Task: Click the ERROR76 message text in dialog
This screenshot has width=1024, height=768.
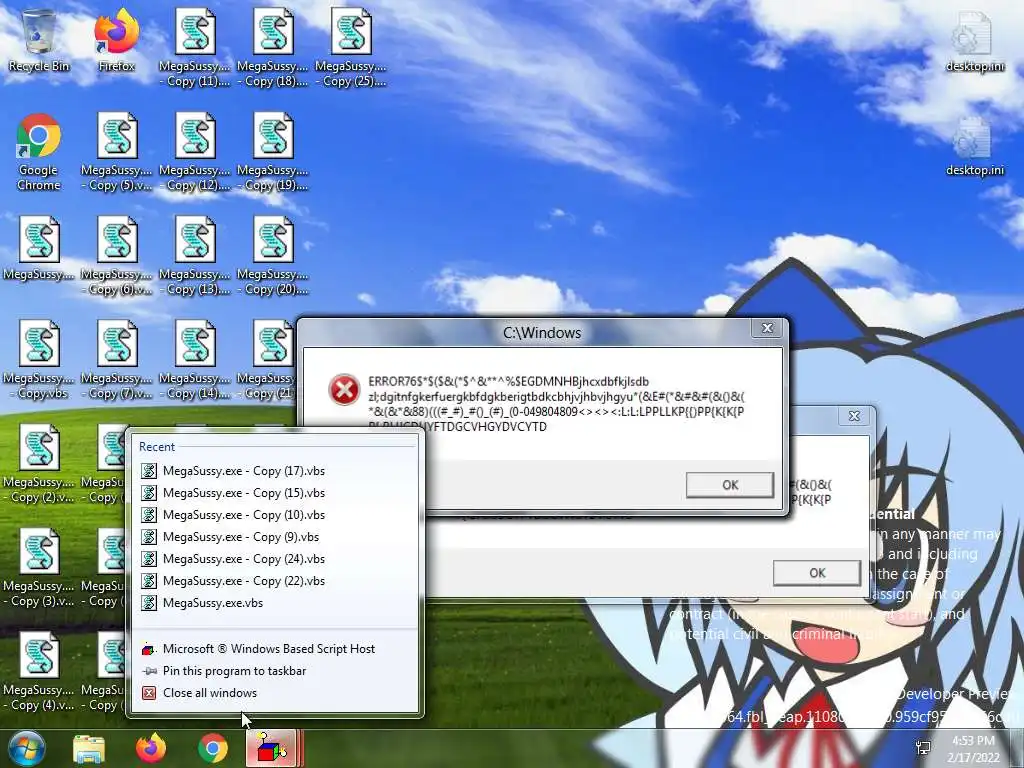Action: coord(556,404)
